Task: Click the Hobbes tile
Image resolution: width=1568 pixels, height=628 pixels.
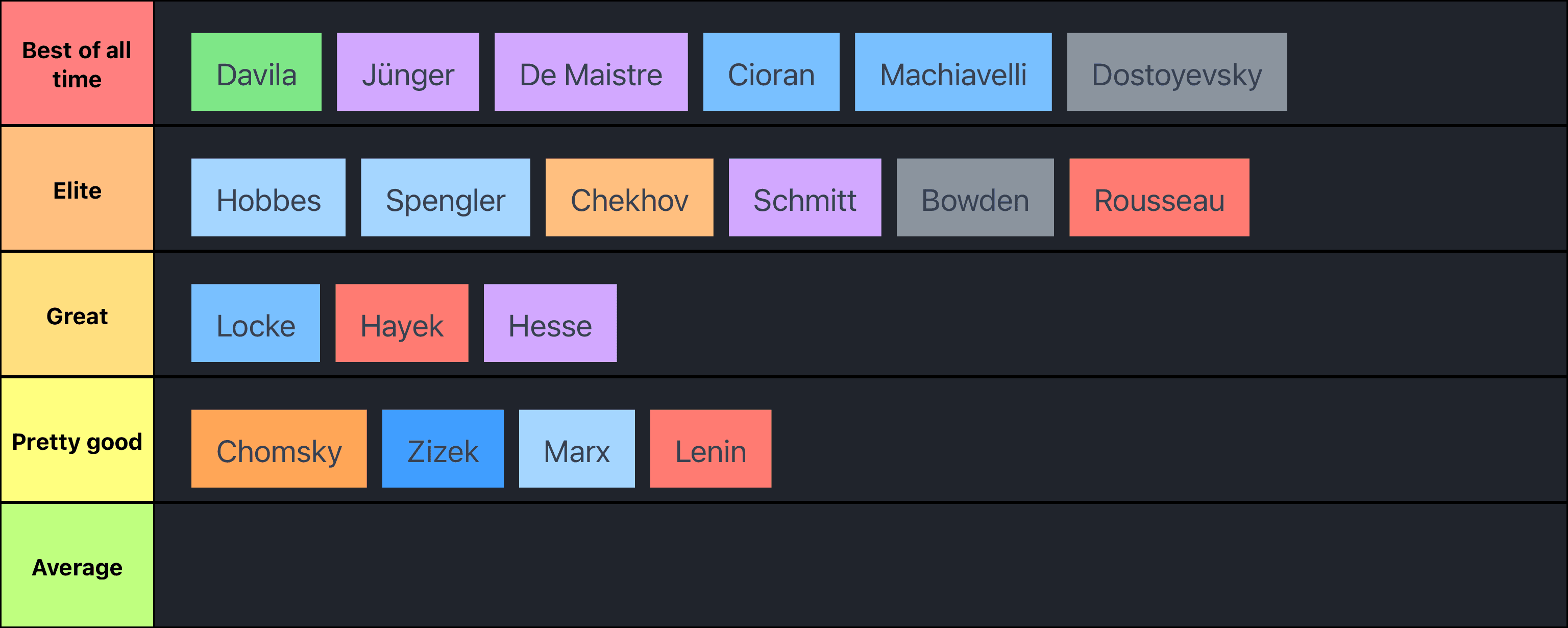Action: point(268,198)
